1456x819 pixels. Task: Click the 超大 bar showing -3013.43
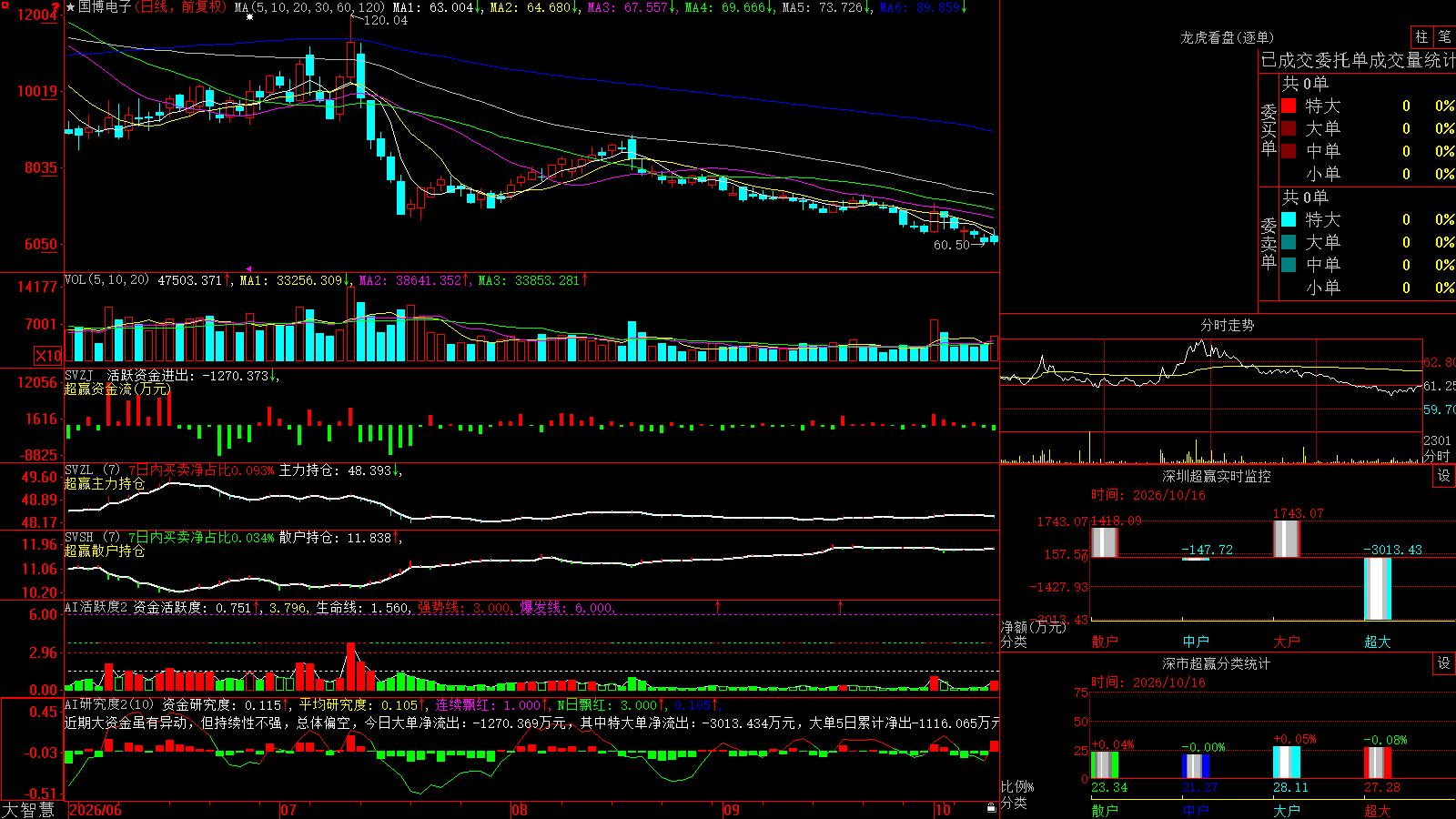coord(1378,589)
